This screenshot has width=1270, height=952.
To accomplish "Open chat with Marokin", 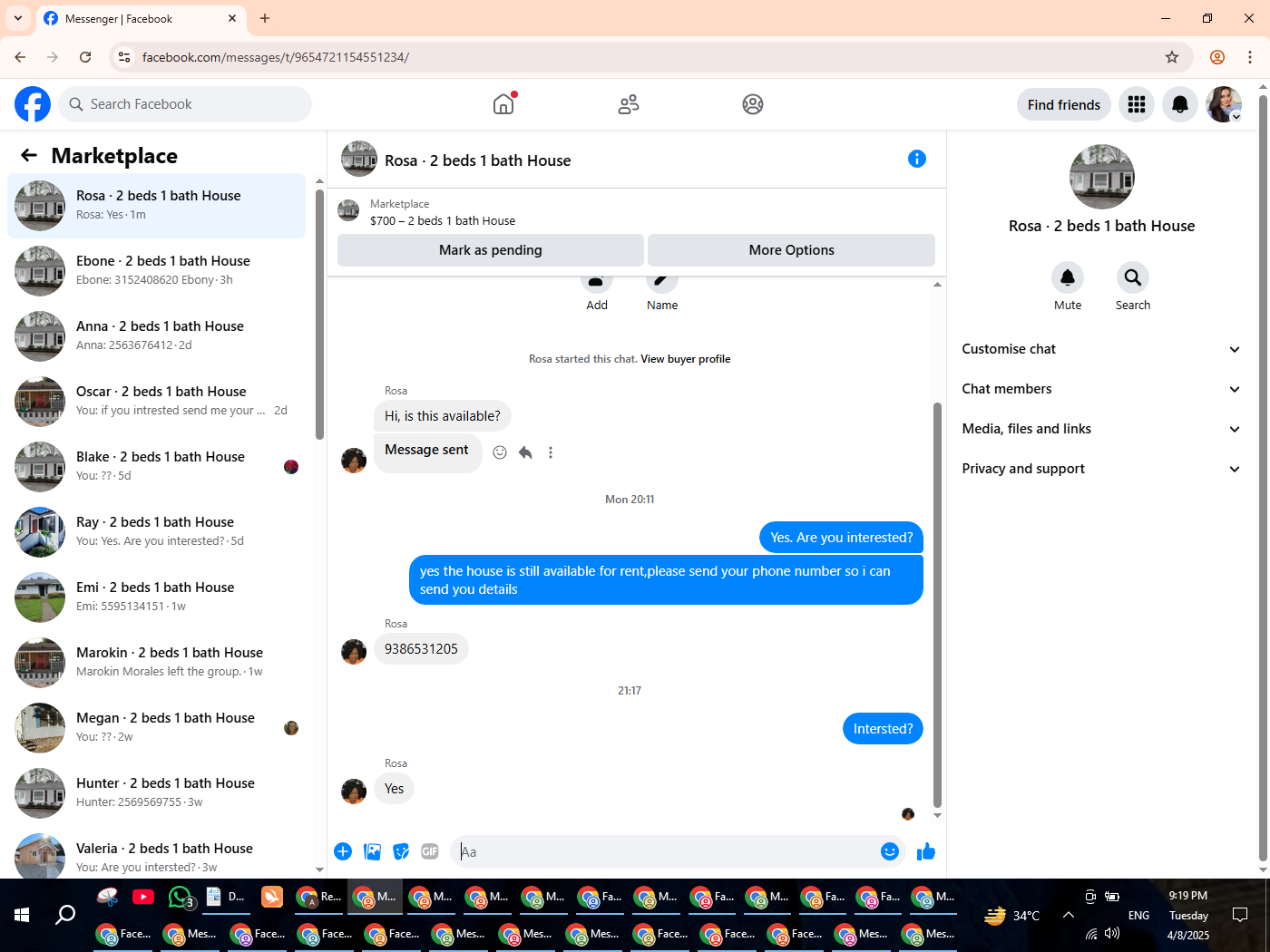I will pyautogui.click(x=156, y=662).
